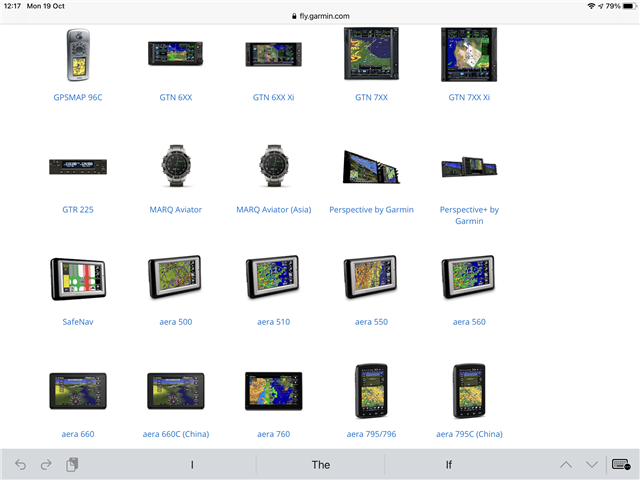Select the MARQ Aviator watch image

[176, 165]
